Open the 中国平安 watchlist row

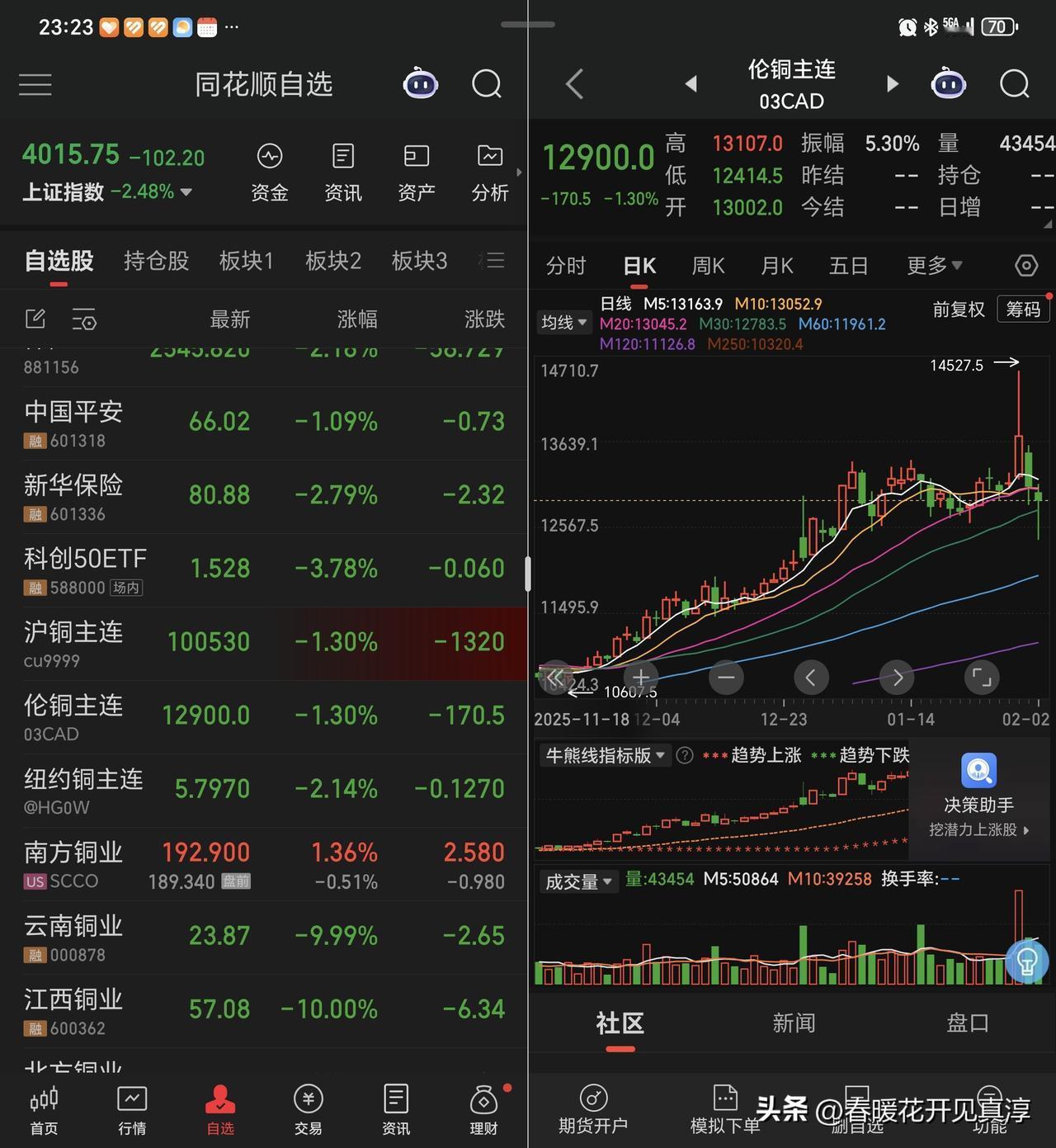264,423
